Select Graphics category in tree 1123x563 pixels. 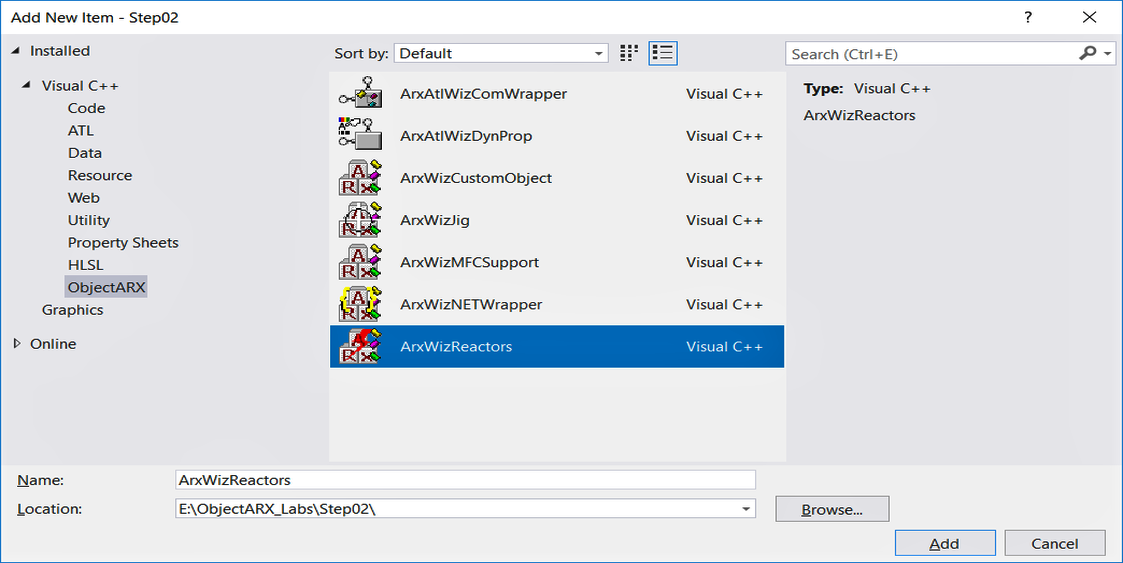pyautogui.click(x=72, y=309)
